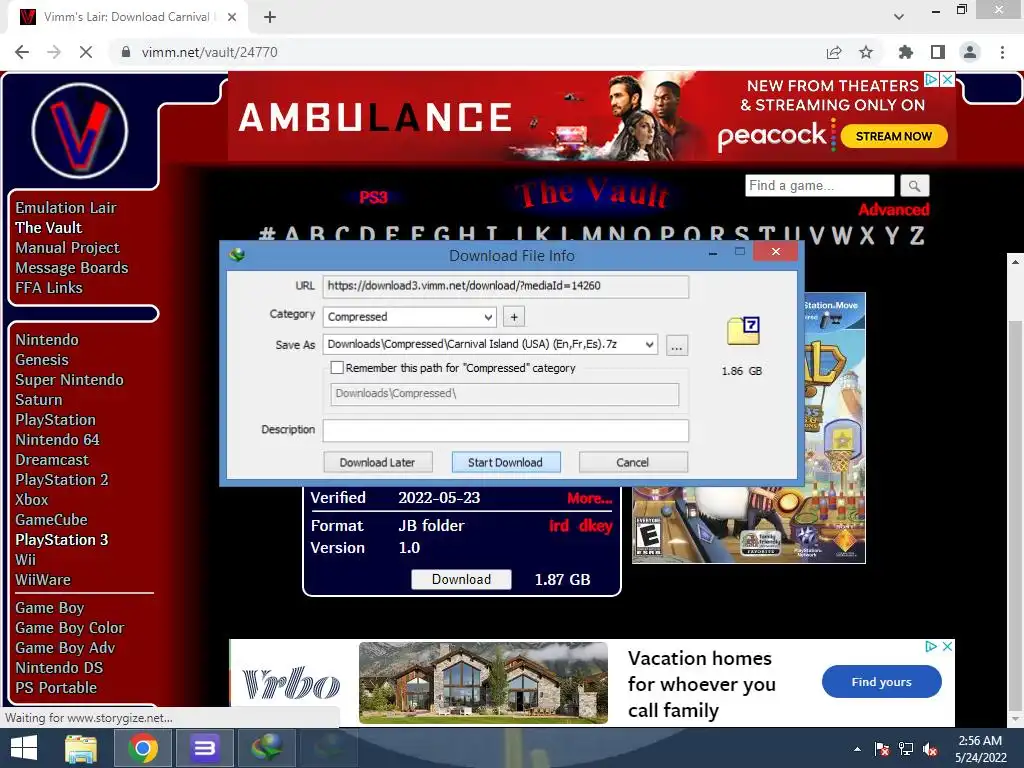The height and width of the screenshot is (768, 1024).
Task: Select PlayStation 3 in systems list
Action: (61, 540)
